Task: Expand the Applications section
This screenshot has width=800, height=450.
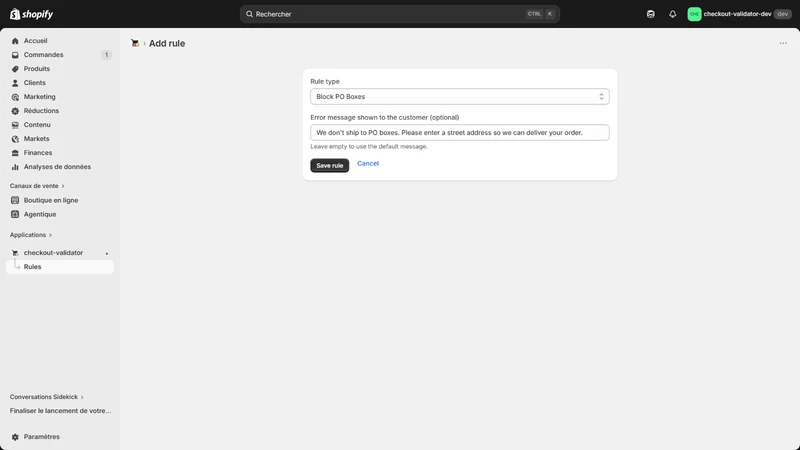Action: pos(31,235)
